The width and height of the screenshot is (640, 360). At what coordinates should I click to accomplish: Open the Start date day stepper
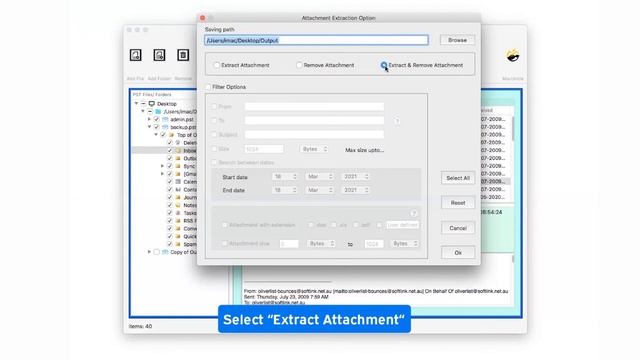(x=285, y=177)
